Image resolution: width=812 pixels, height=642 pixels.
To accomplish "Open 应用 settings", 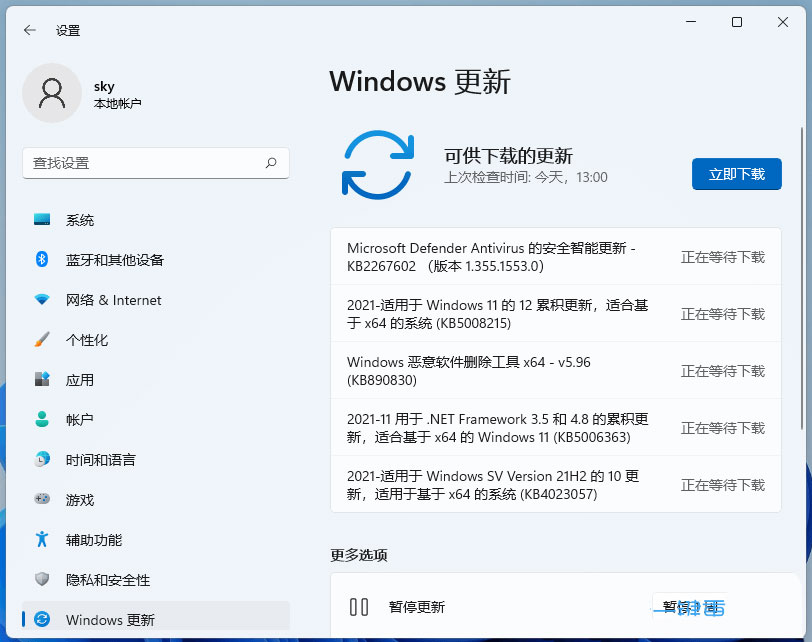I will pyautogui.click(x=80, y=380).
